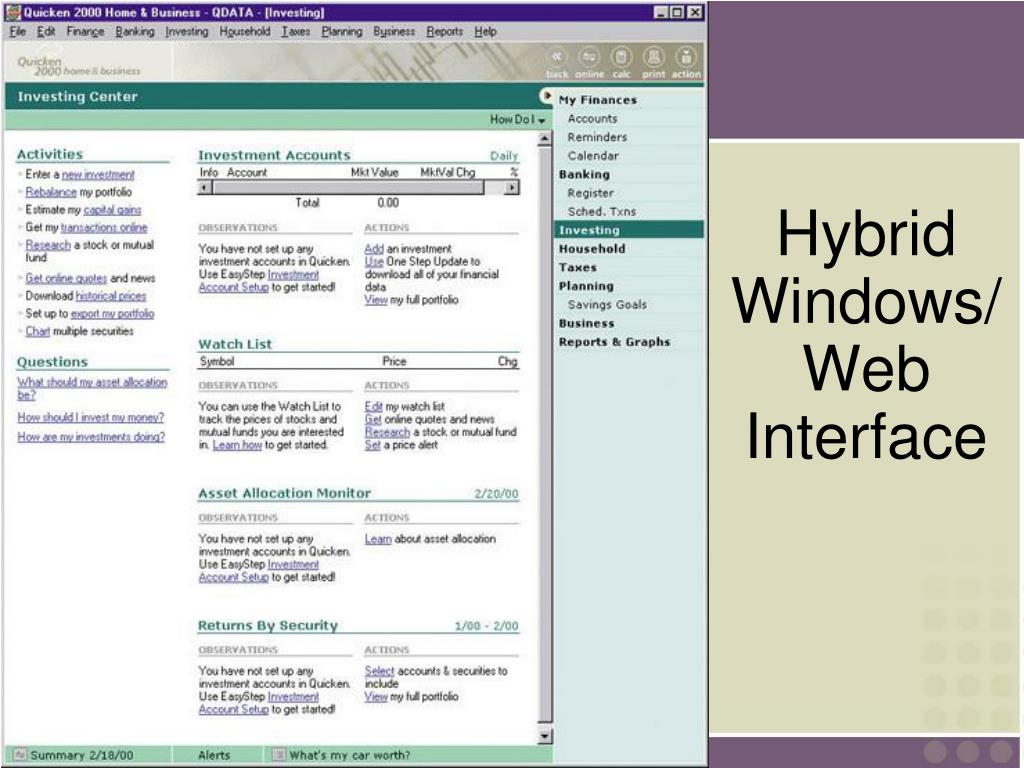Click transactions online link
1024x768 pixels.
click(x=104, y=227)
